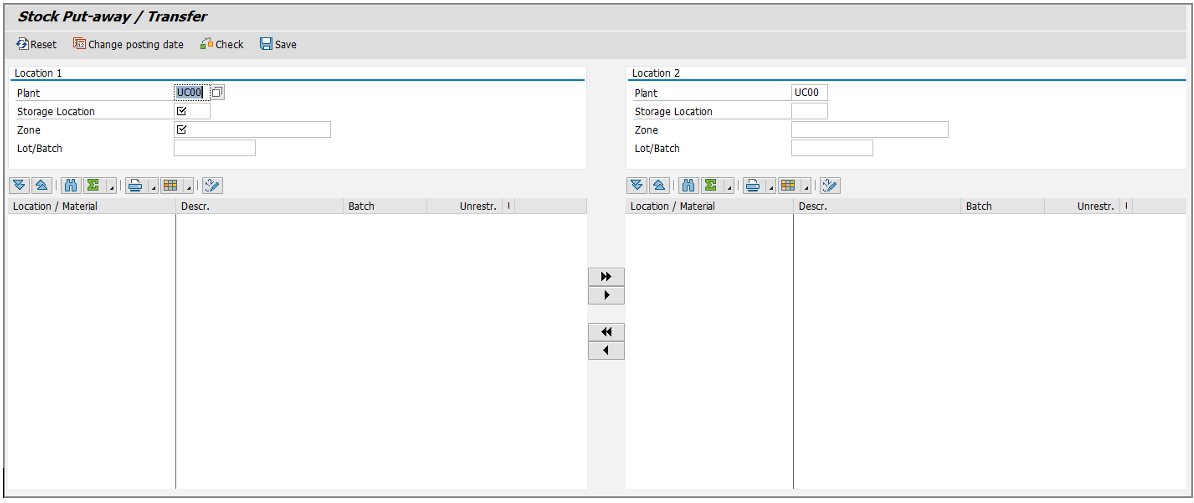Click the layout grid icon in Location 1 toolbar
Screen dimensions: 1194x503
click(170, 185)
